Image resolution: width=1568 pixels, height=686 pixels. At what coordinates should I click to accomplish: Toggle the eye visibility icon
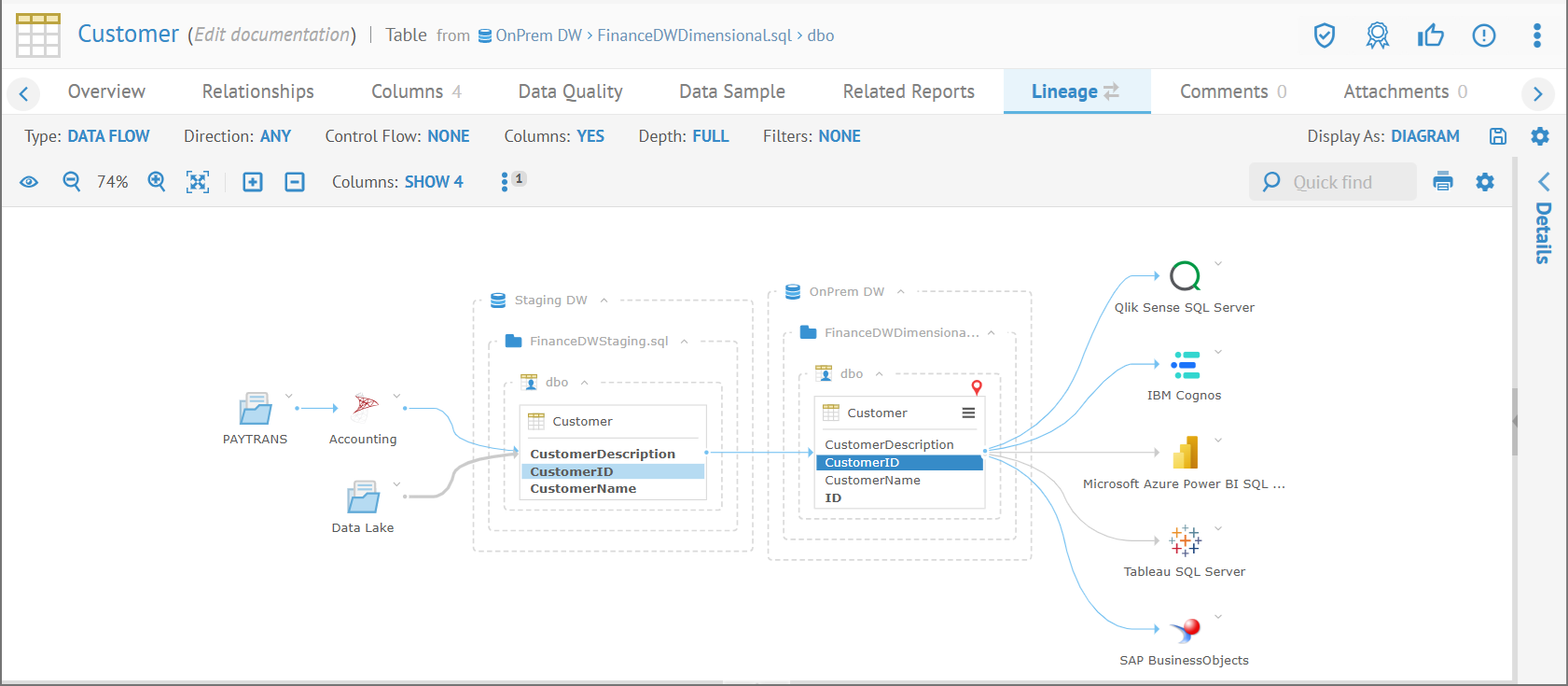[x=29, y=182]
